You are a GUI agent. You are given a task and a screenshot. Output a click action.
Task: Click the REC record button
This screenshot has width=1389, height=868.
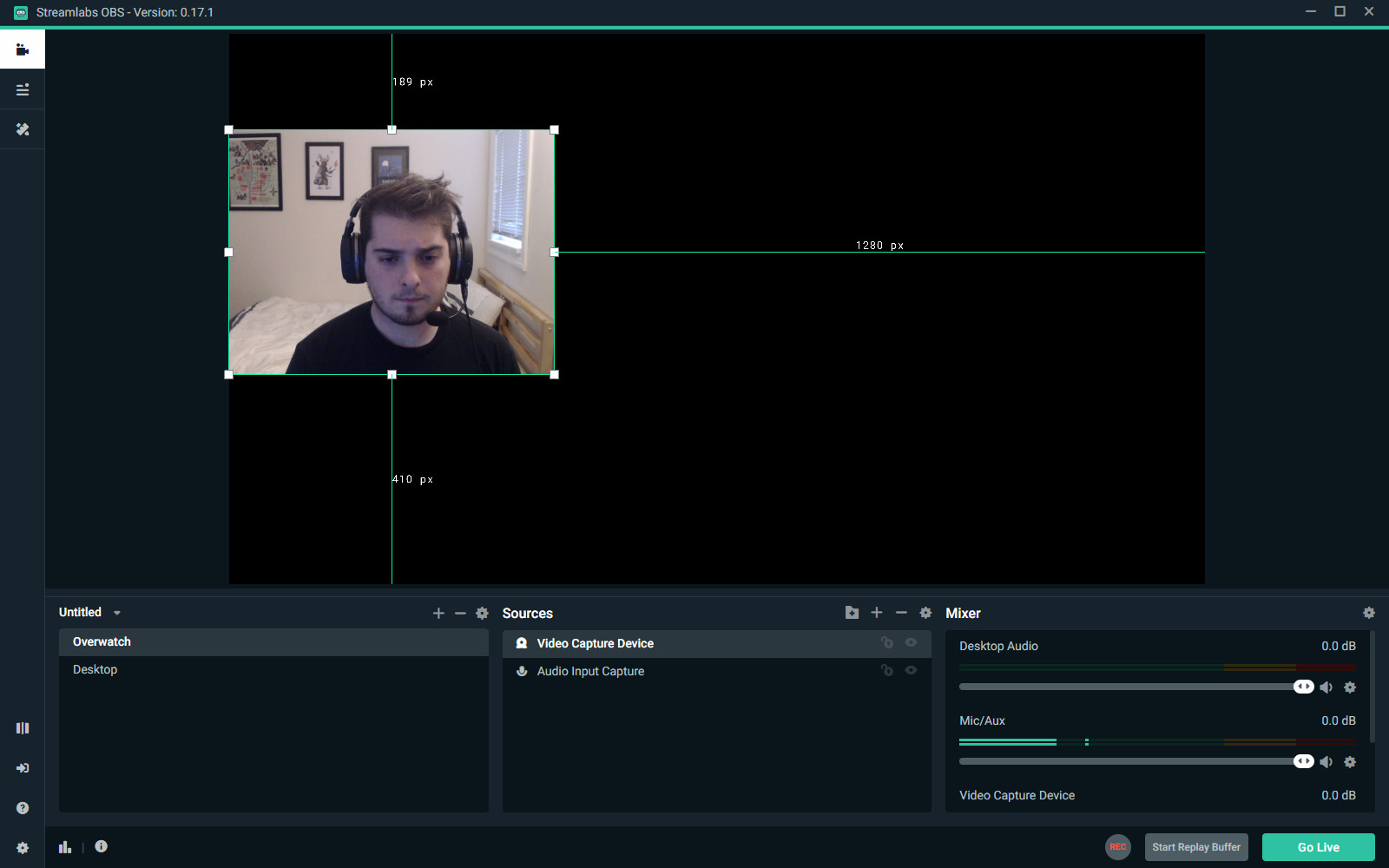point(1118,847)
